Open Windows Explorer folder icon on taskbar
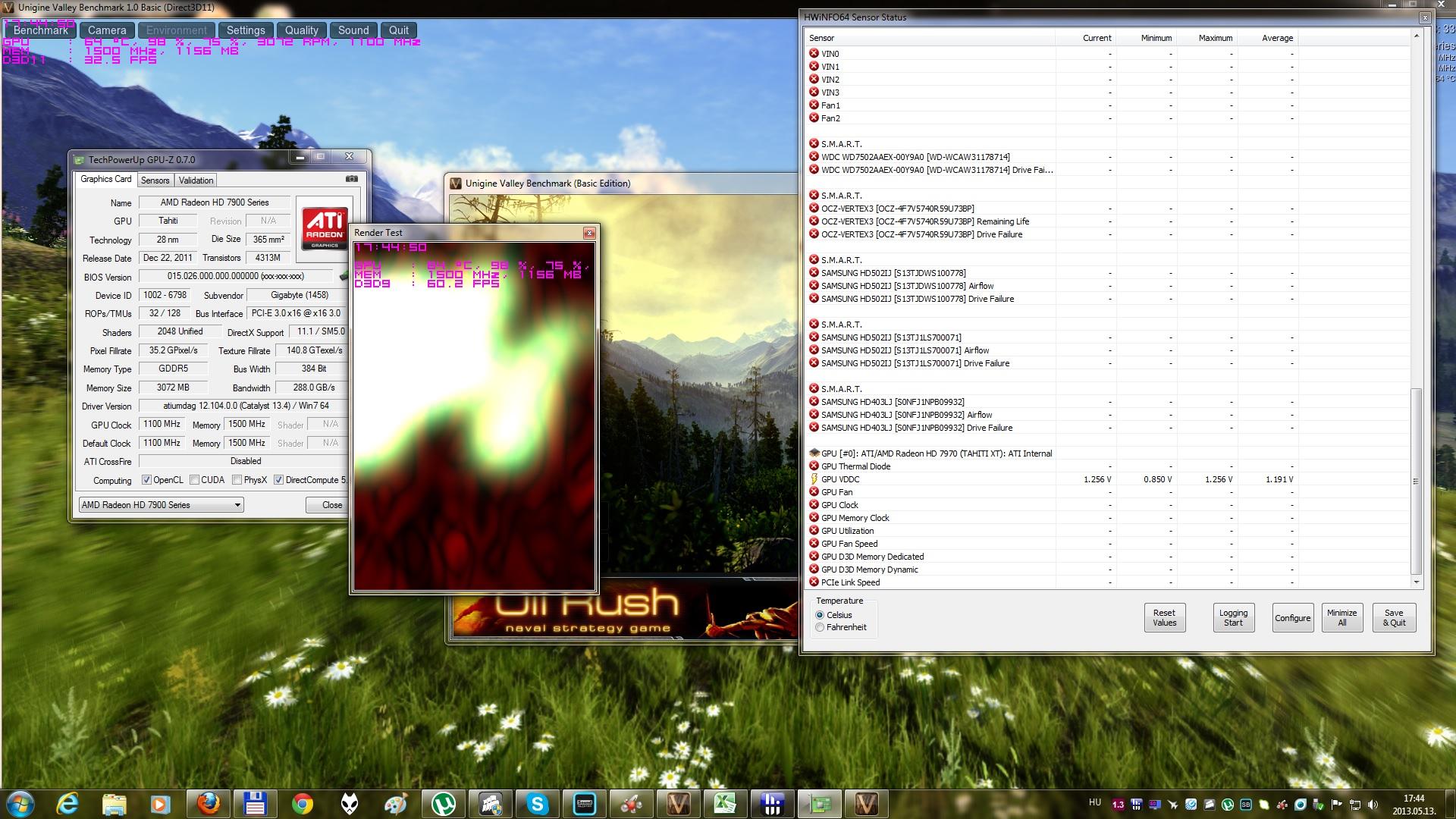This screenshot has height=819, width=1456. point(114,803)
